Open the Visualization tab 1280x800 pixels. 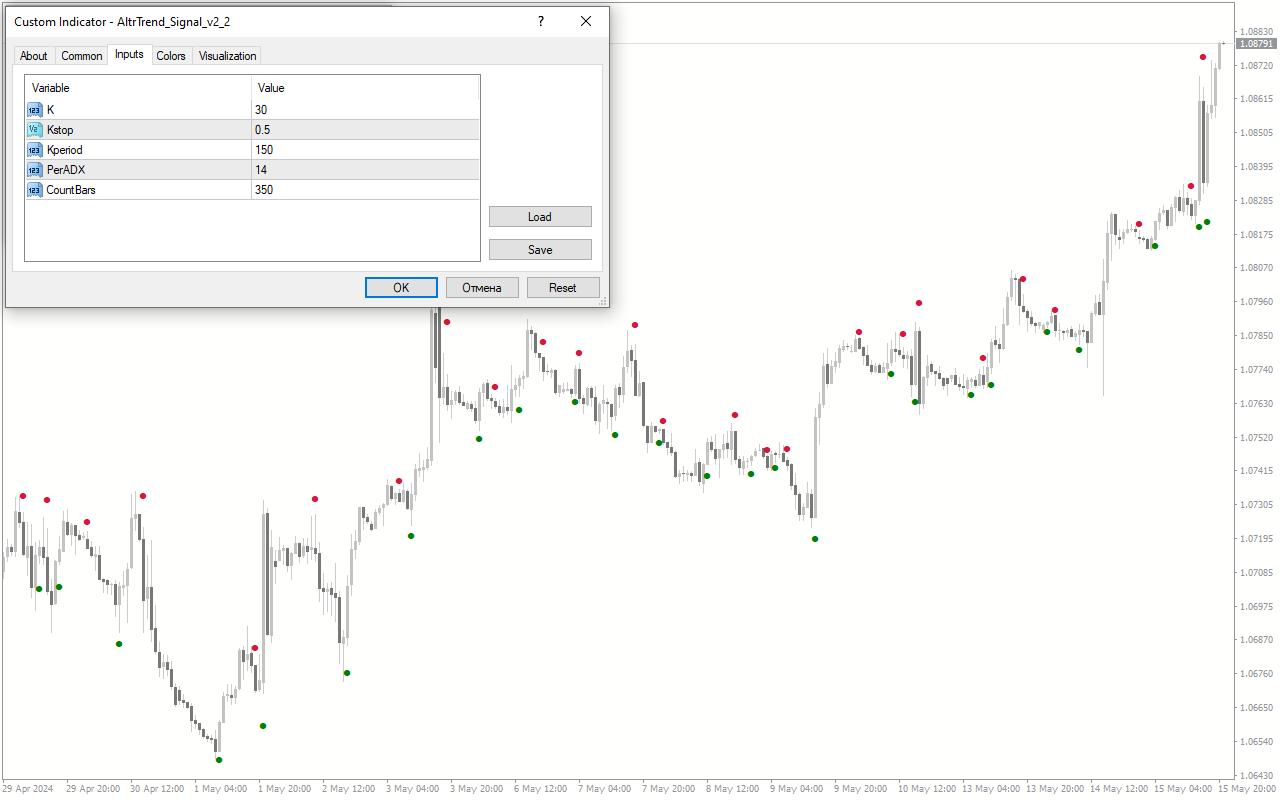coord(228,56)
